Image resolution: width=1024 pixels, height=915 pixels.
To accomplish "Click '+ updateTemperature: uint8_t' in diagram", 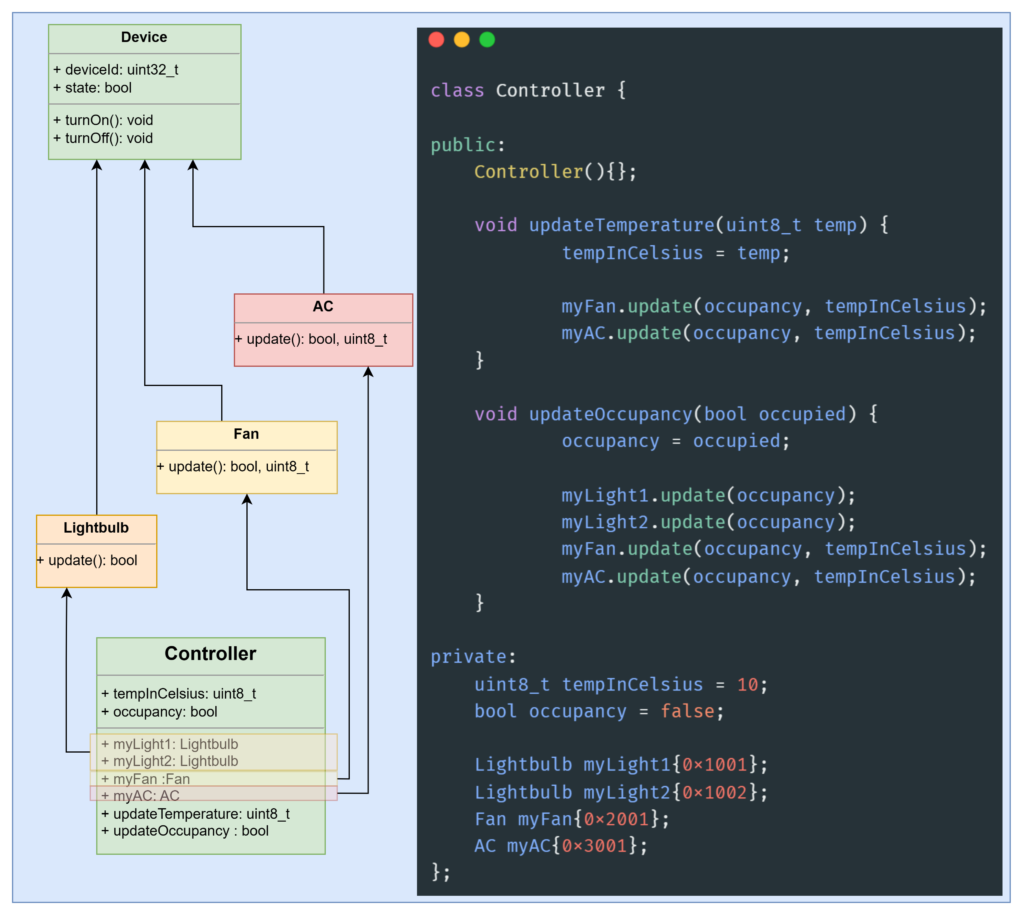I will pyautogui.click(x=196, y=814).
